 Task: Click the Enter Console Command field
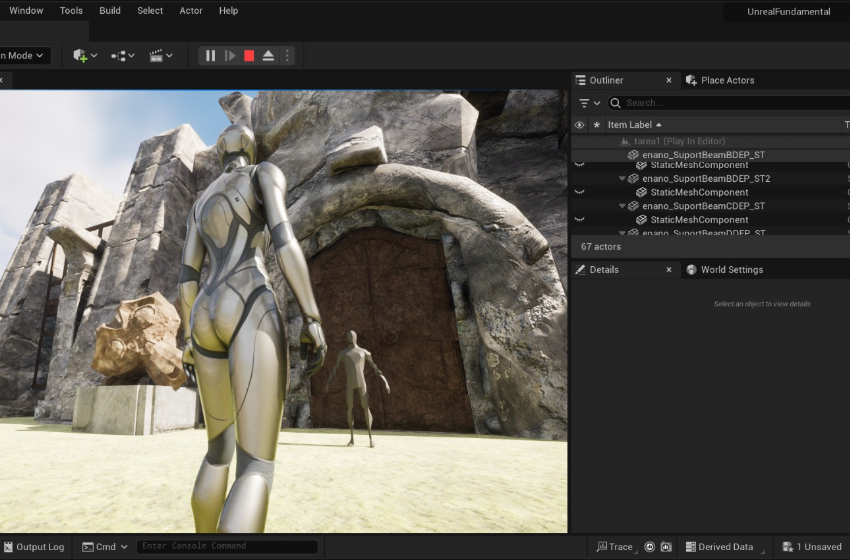[227, 546]
